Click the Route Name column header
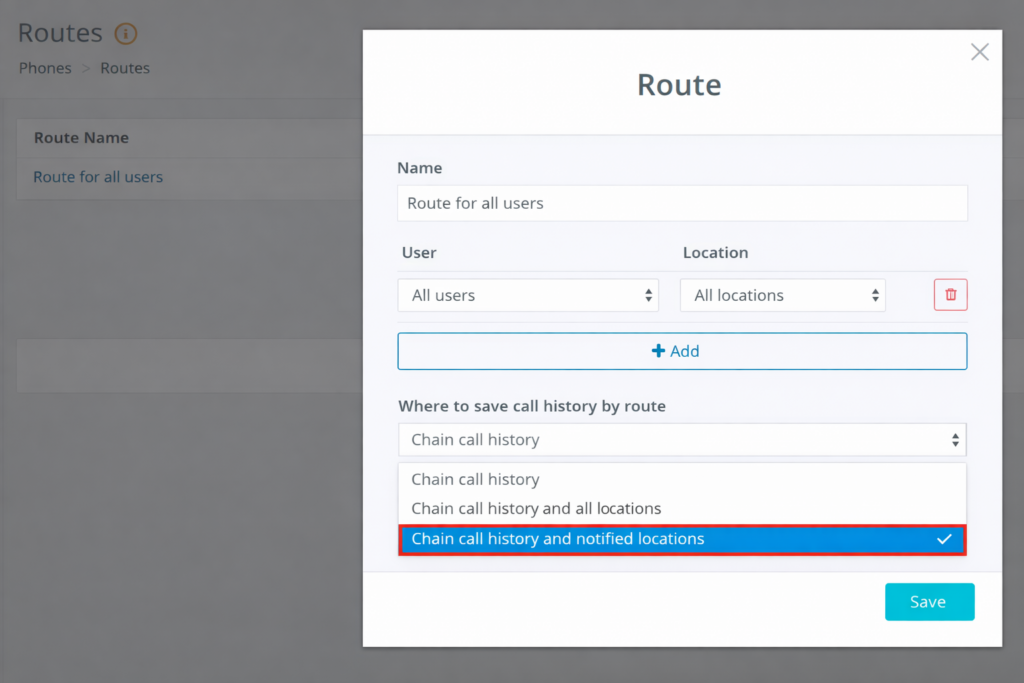 click(81, 138)
